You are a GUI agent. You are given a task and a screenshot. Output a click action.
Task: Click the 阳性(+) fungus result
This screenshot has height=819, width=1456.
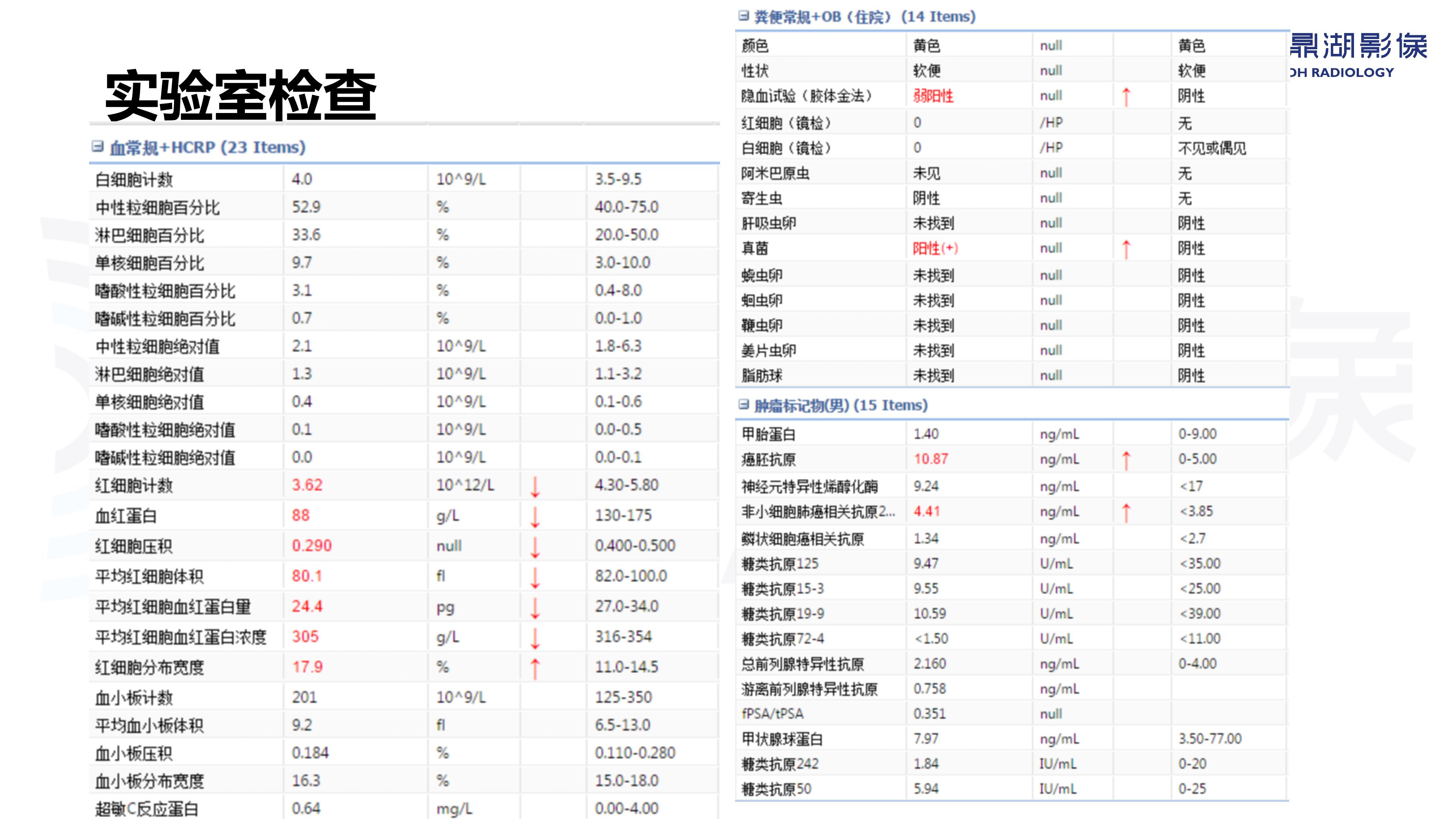pos(935,248)
